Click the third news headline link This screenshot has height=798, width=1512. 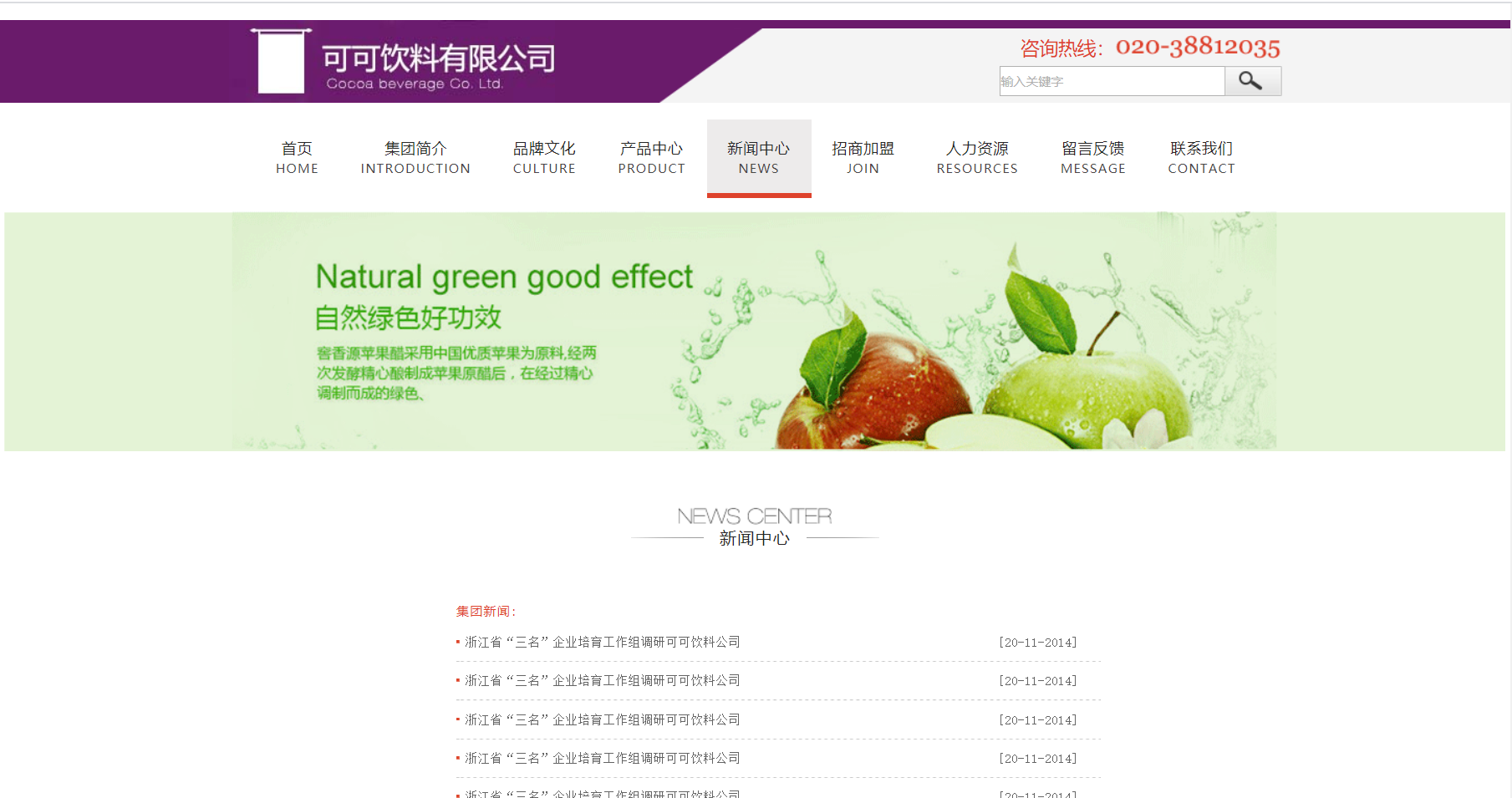[x=602, y=720]
